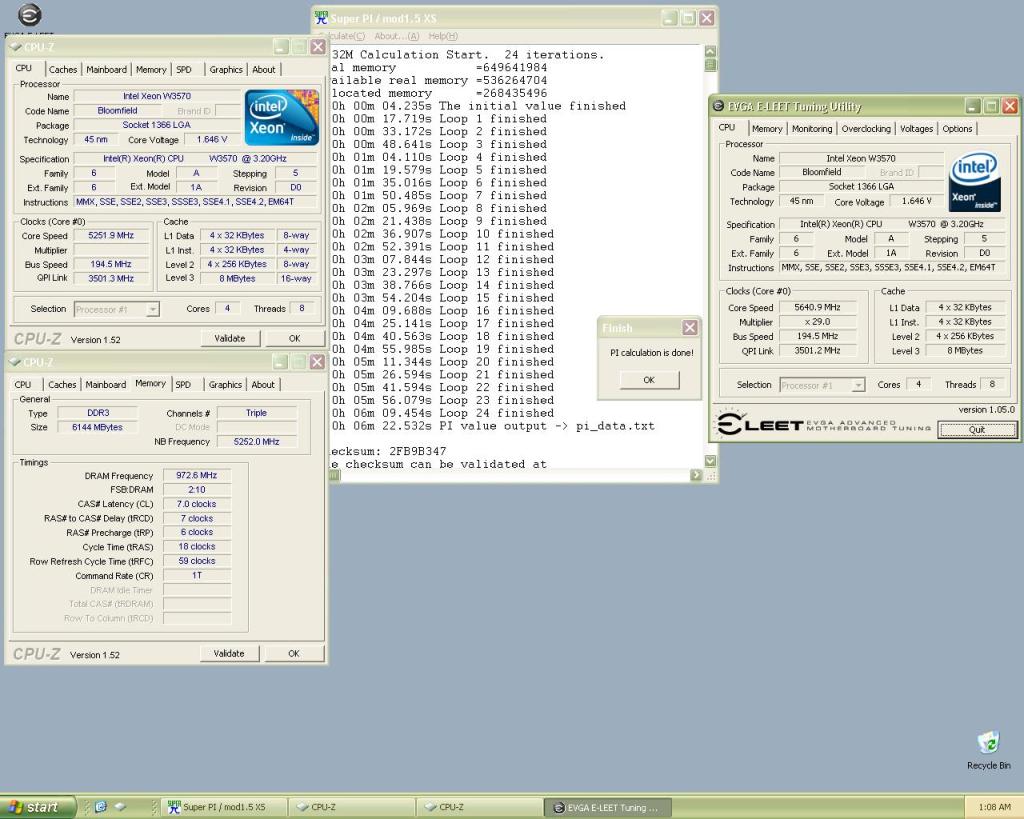1024x819 pixels.
Task: Click Quit button in E-LEET
Action: (x=977, y=429)
